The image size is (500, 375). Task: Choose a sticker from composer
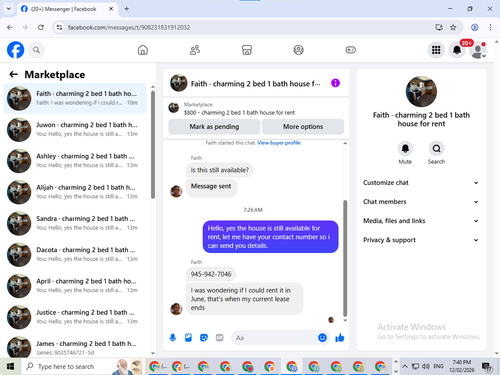tap(204, 338)
